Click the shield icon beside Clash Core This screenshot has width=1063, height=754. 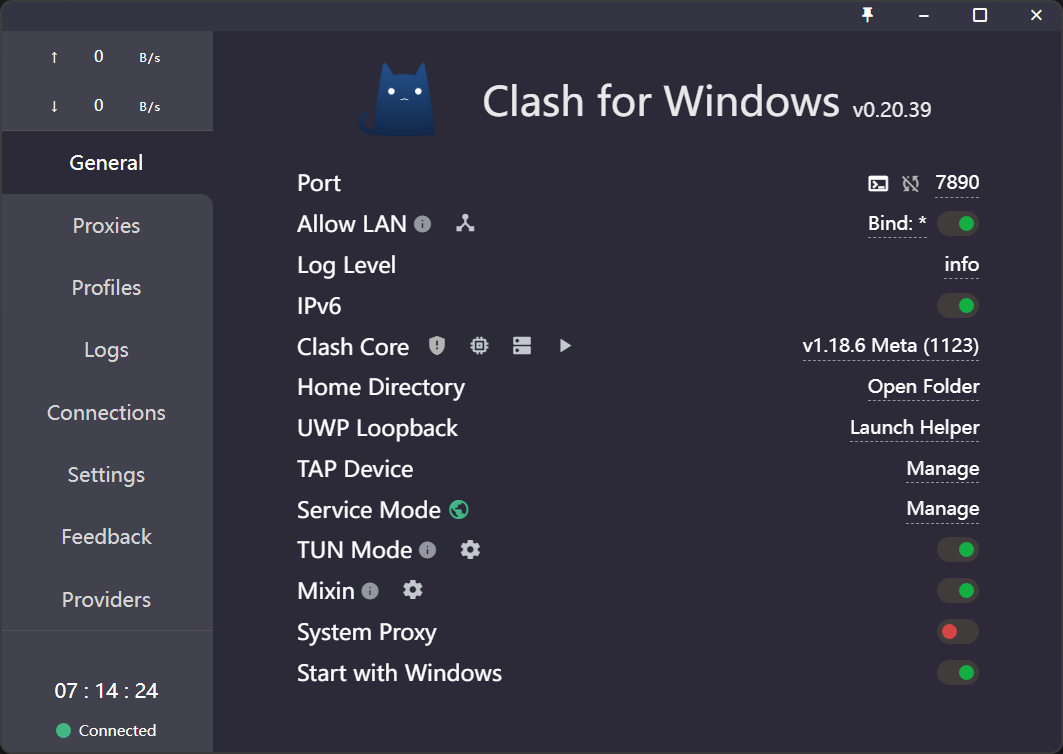click(437, 346)
